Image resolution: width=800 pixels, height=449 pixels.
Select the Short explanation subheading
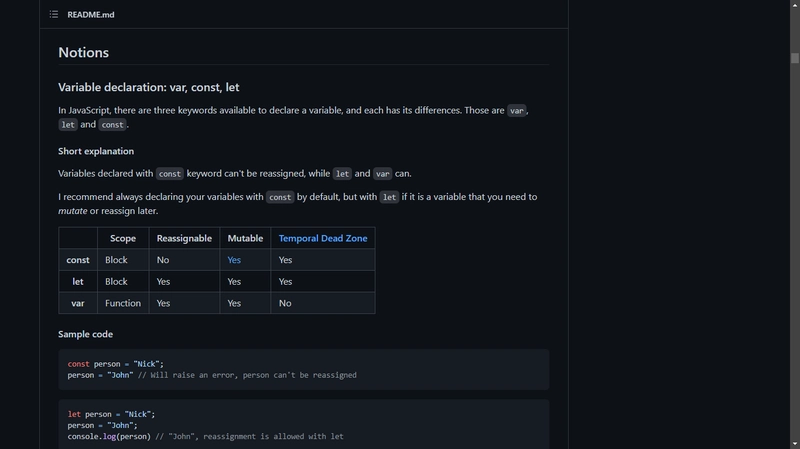pyautogui.click(x=96, y=151)
